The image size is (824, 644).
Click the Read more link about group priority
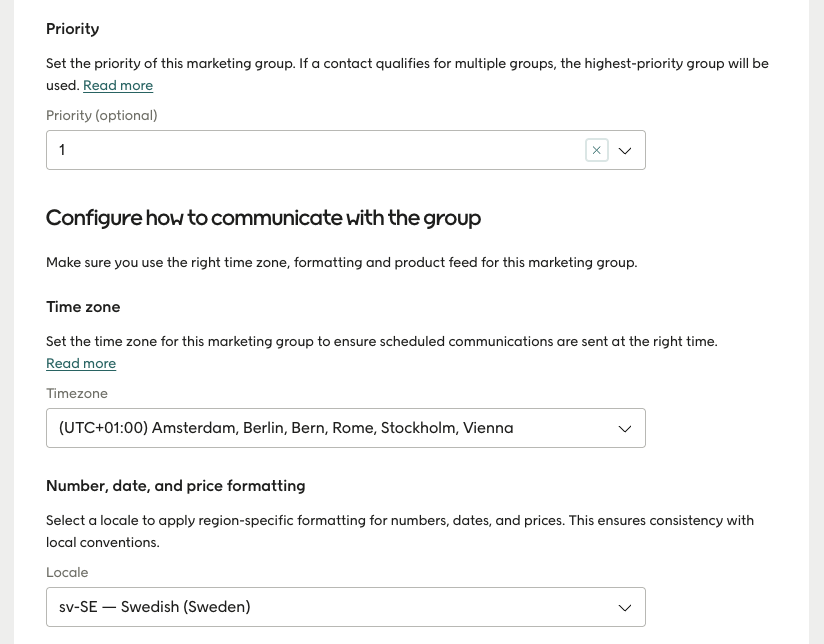click(x=117, y=85)
